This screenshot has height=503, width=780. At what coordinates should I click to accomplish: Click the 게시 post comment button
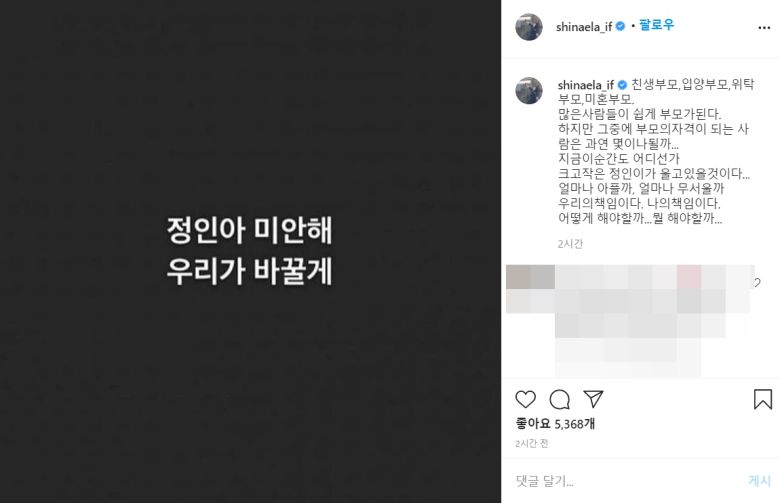click(760, 481)
